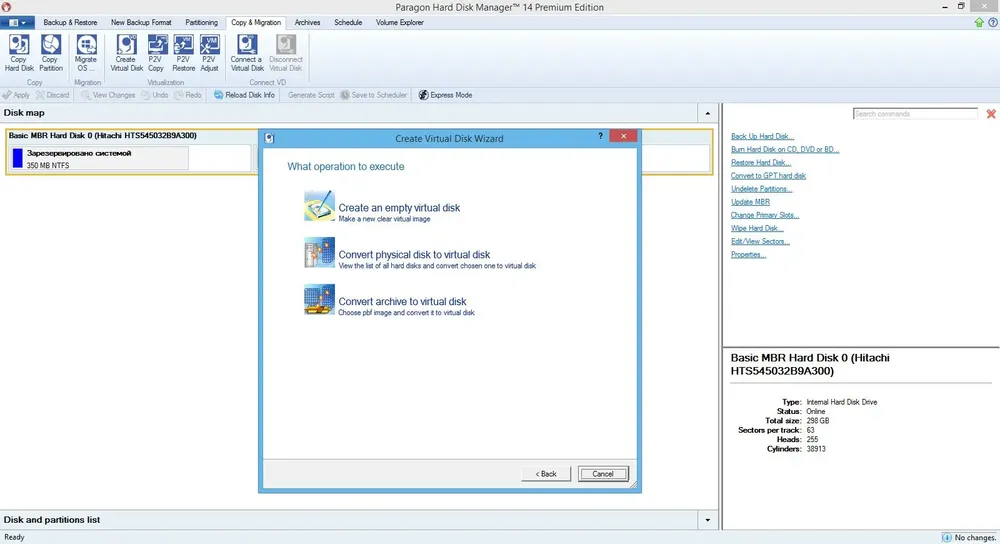Image resolution: width=1000 pixels, height=544 pixels.
Task: Focus the Search commands field
Action: [915, 114]
